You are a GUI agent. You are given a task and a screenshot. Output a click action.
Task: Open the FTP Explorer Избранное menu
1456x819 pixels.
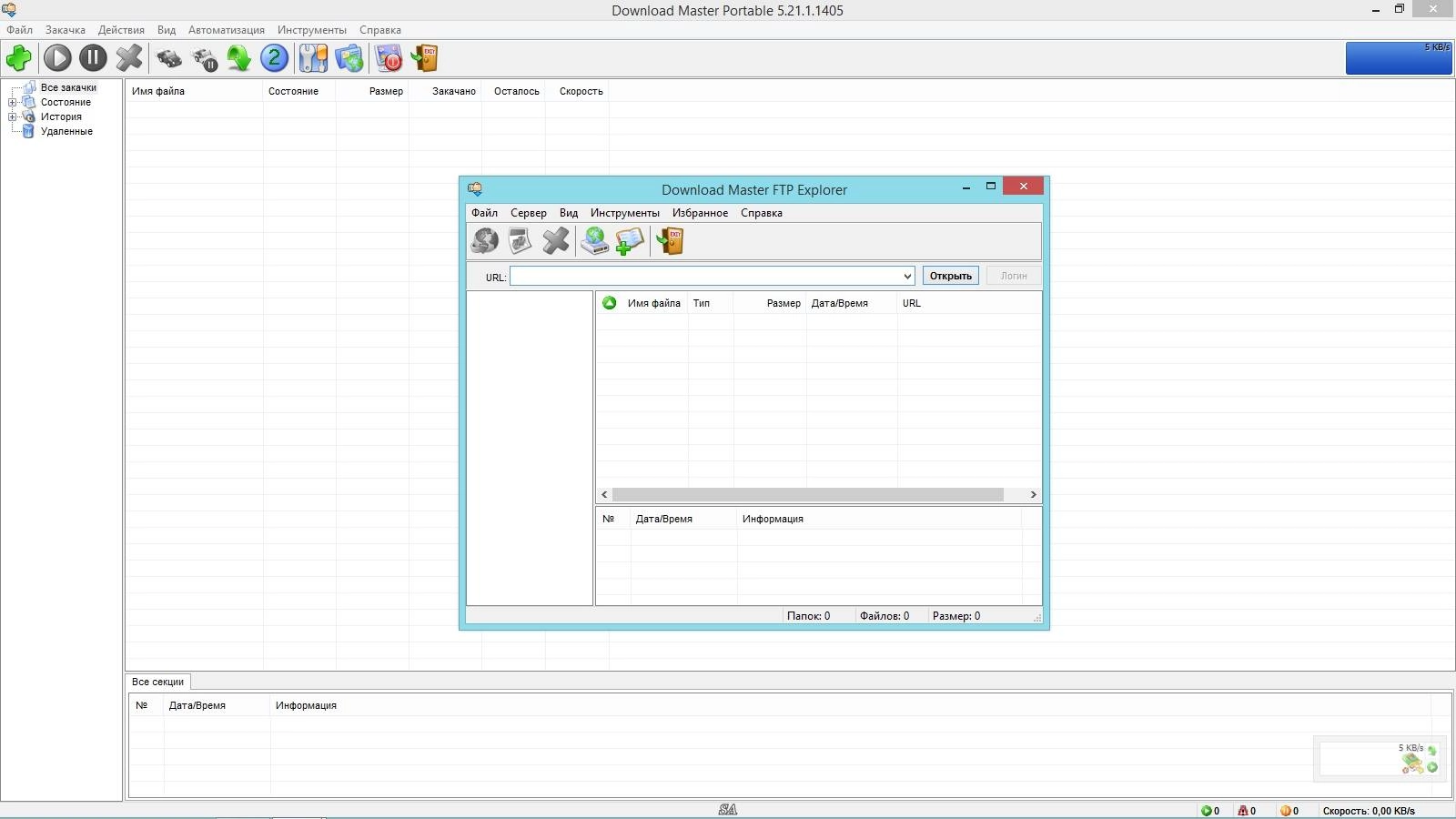700,213
